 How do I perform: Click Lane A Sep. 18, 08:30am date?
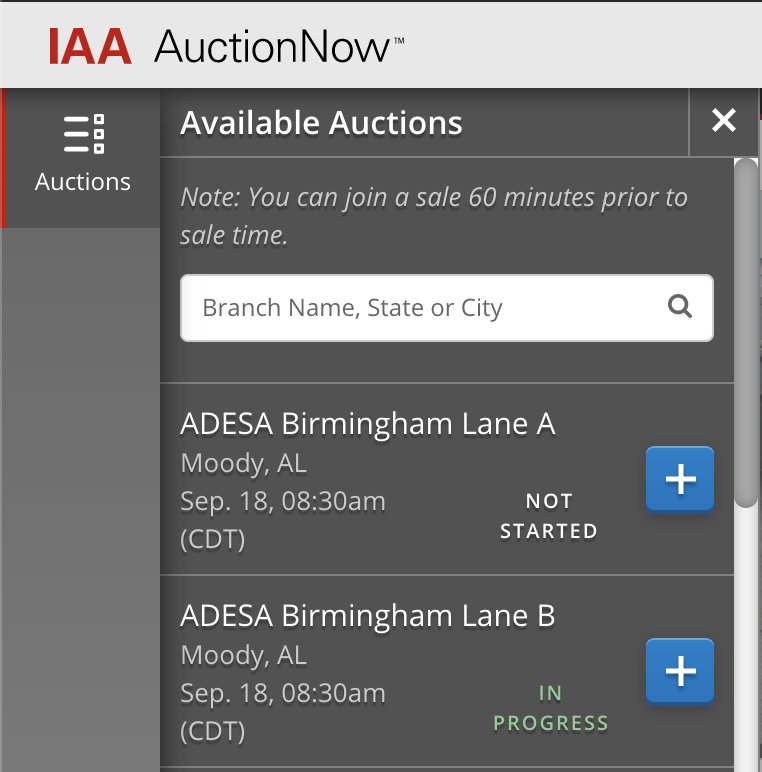pos(283,501)
